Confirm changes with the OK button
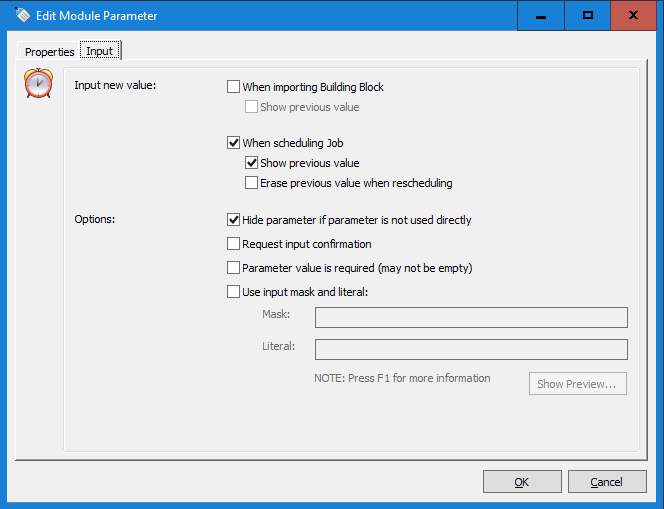Viewport: 664px width, 509px height. [x=522, y=481]
